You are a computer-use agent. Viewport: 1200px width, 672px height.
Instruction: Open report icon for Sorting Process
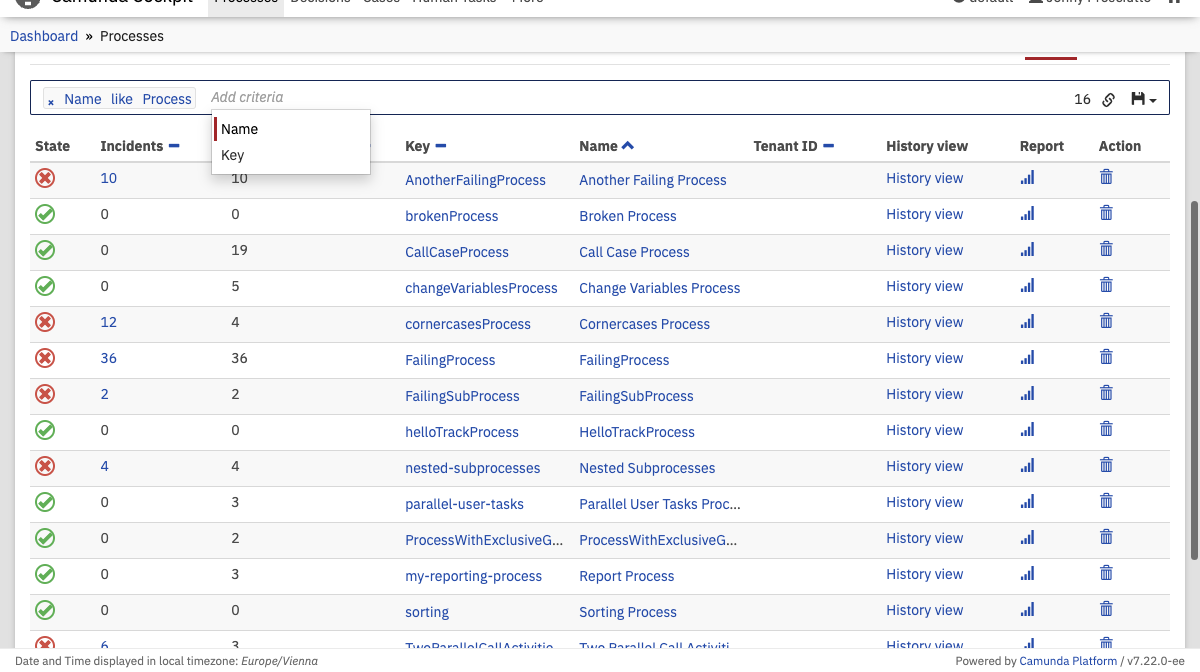[x=1027, y=609]
